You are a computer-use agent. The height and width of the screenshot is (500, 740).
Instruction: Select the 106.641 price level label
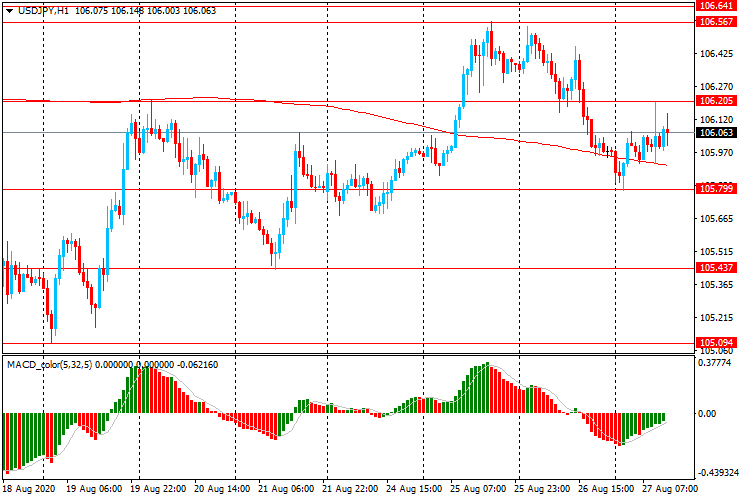(x=716, y=6)
